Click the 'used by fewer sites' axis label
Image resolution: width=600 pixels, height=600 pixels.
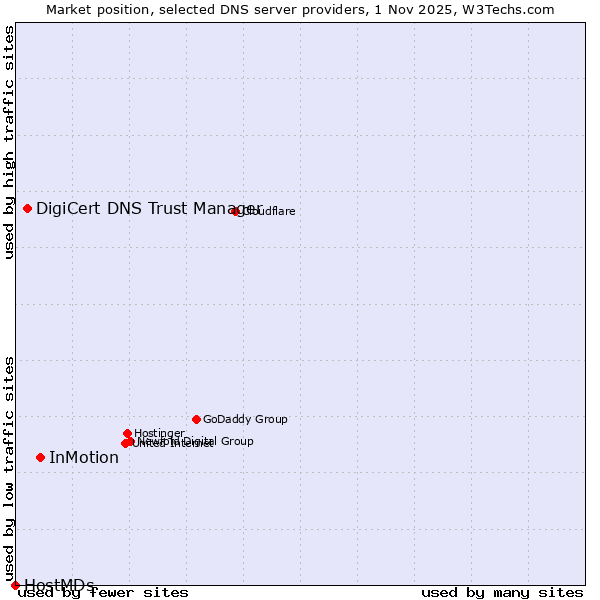point(104,593)
